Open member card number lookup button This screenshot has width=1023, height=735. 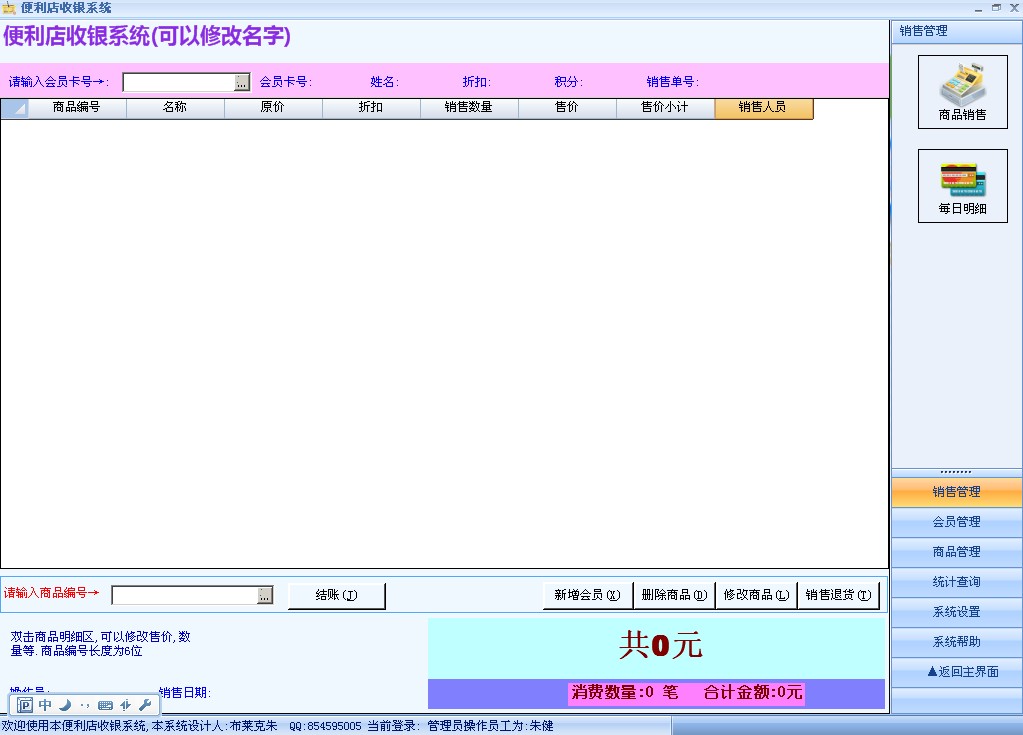tap(242, 83)
